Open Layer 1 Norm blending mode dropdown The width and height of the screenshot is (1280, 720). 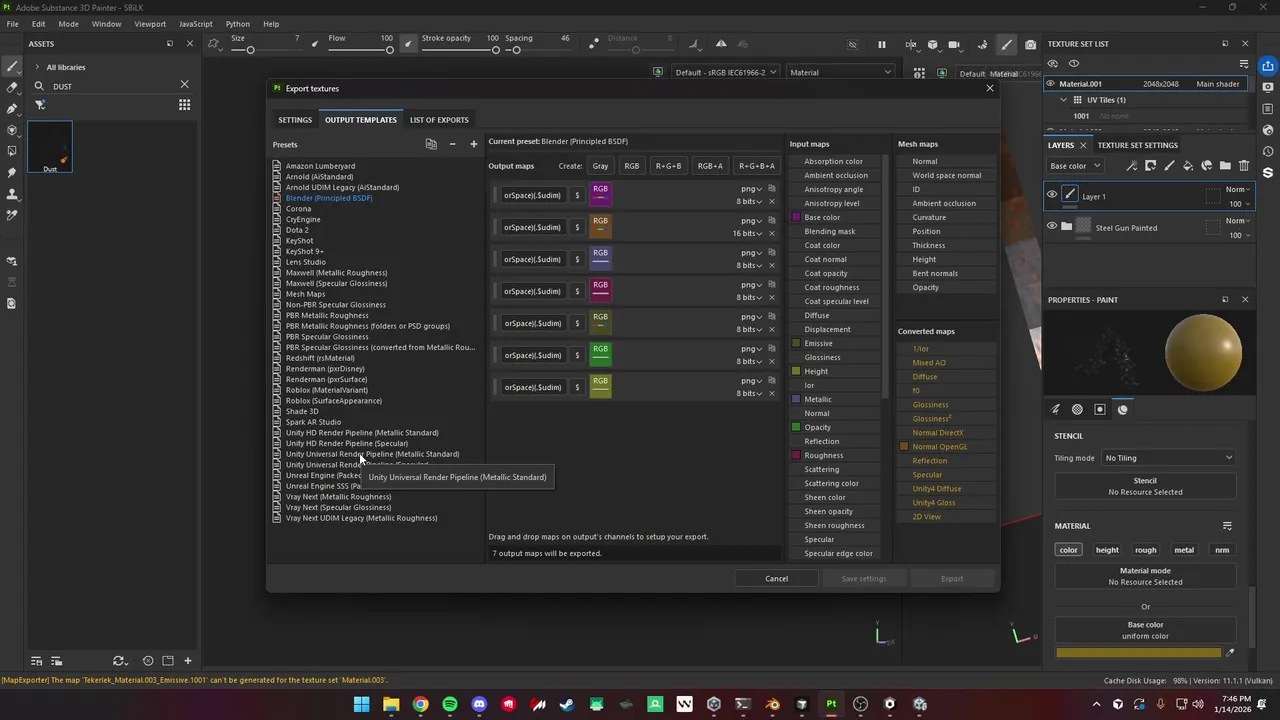pyautogui.click(x=1237, y=189)
